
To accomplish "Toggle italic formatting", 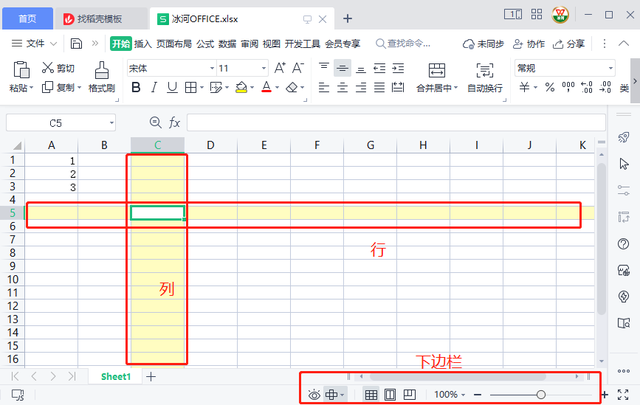I will coord(154,87).
